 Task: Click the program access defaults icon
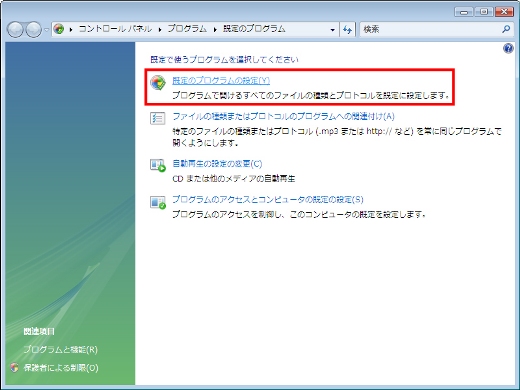(158, 202)
